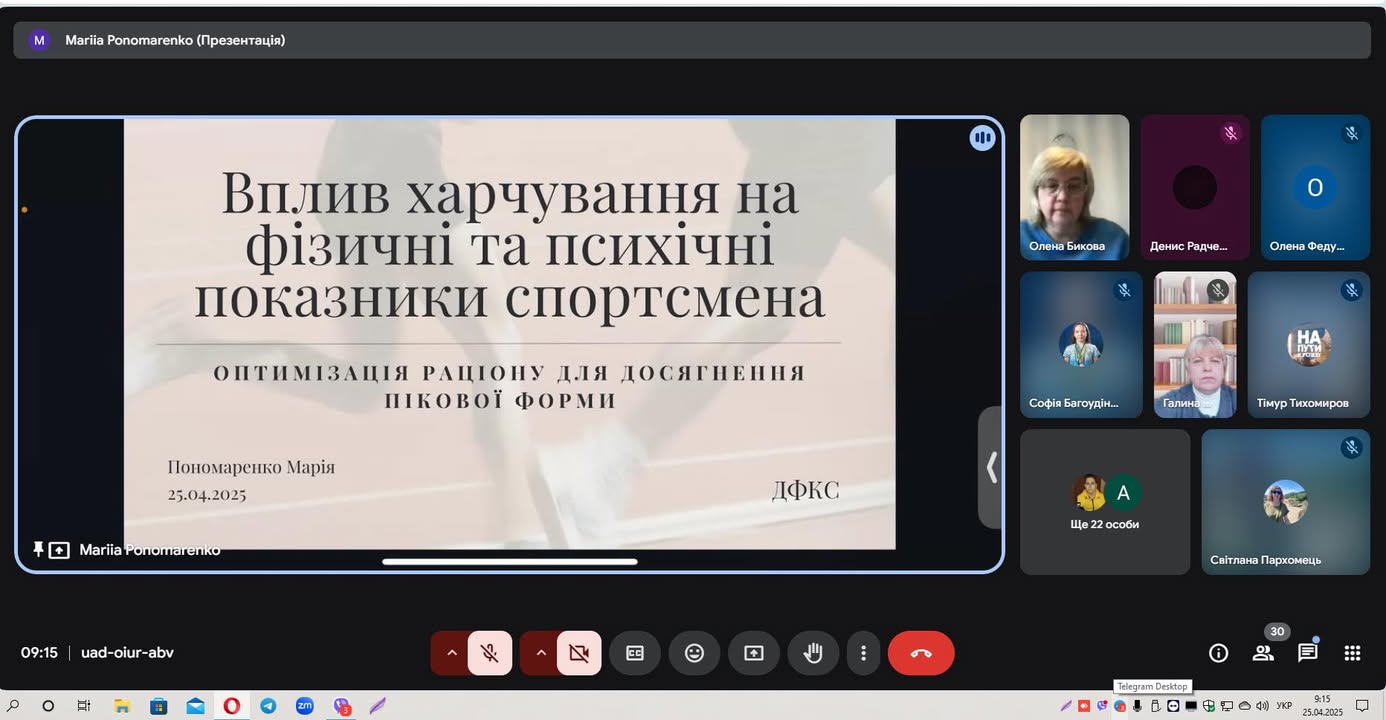Select Олена Федy... participant tile
The height and width of the screenshot is (720, 1386).
[1315, 187]
